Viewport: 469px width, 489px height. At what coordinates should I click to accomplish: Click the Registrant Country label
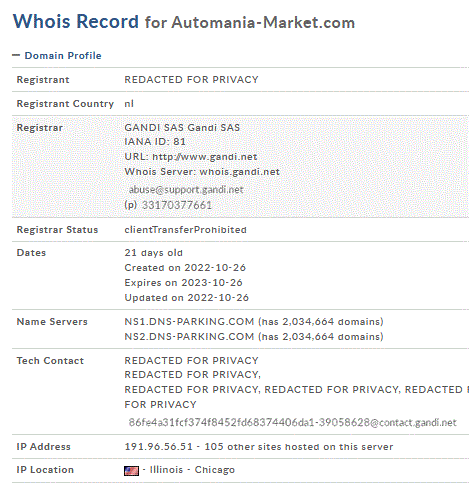[x=65, y=104]
